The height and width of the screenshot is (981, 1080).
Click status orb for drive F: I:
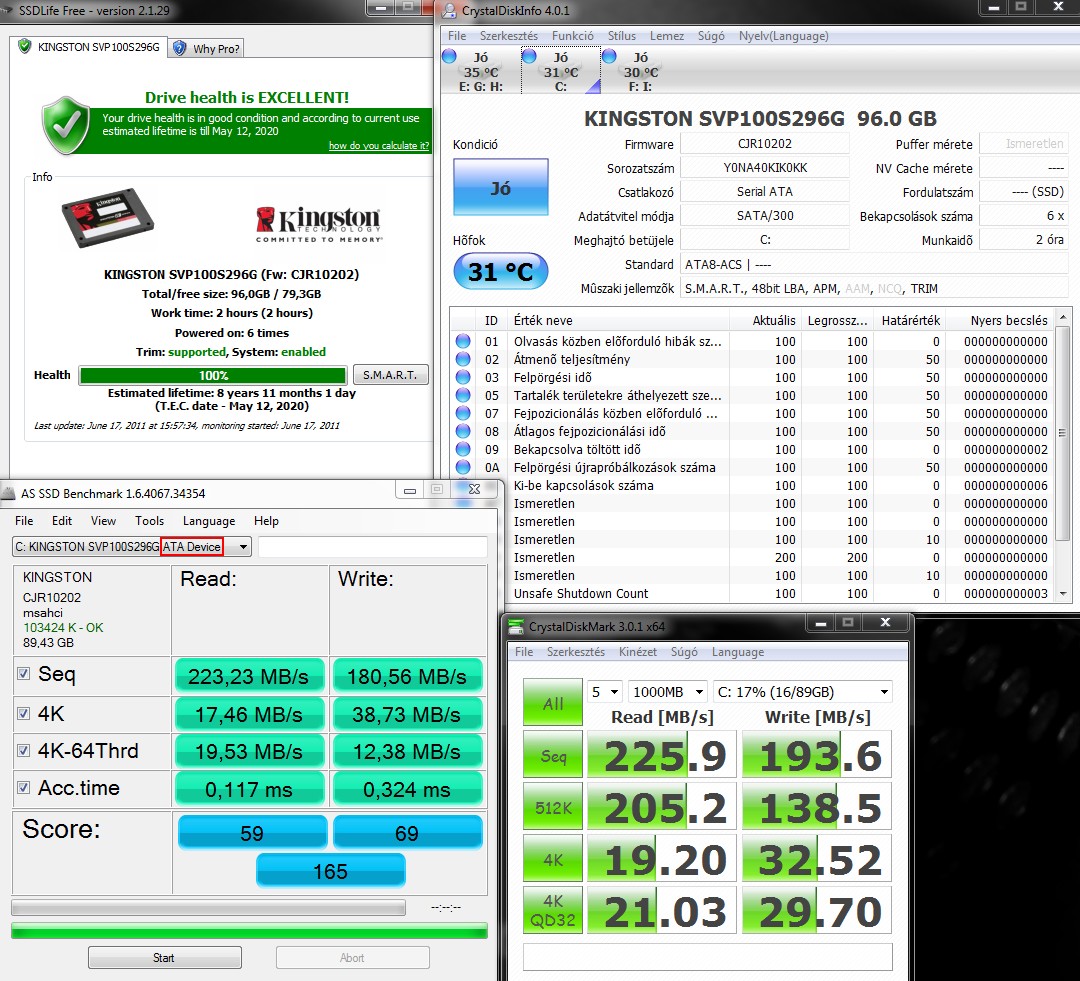pos(609,56)
